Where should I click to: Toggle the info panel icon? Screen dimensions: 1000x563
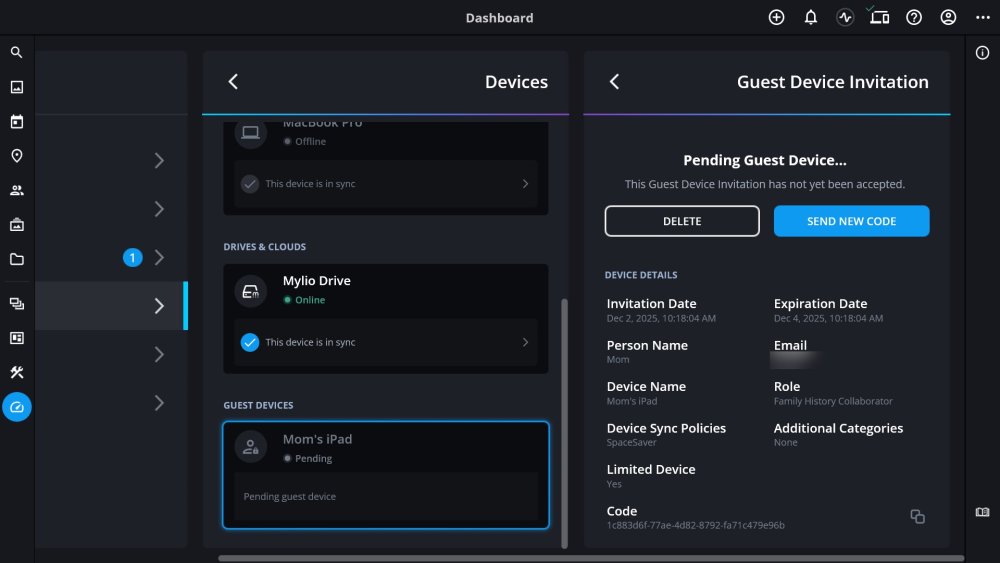[x=982, y=53]
